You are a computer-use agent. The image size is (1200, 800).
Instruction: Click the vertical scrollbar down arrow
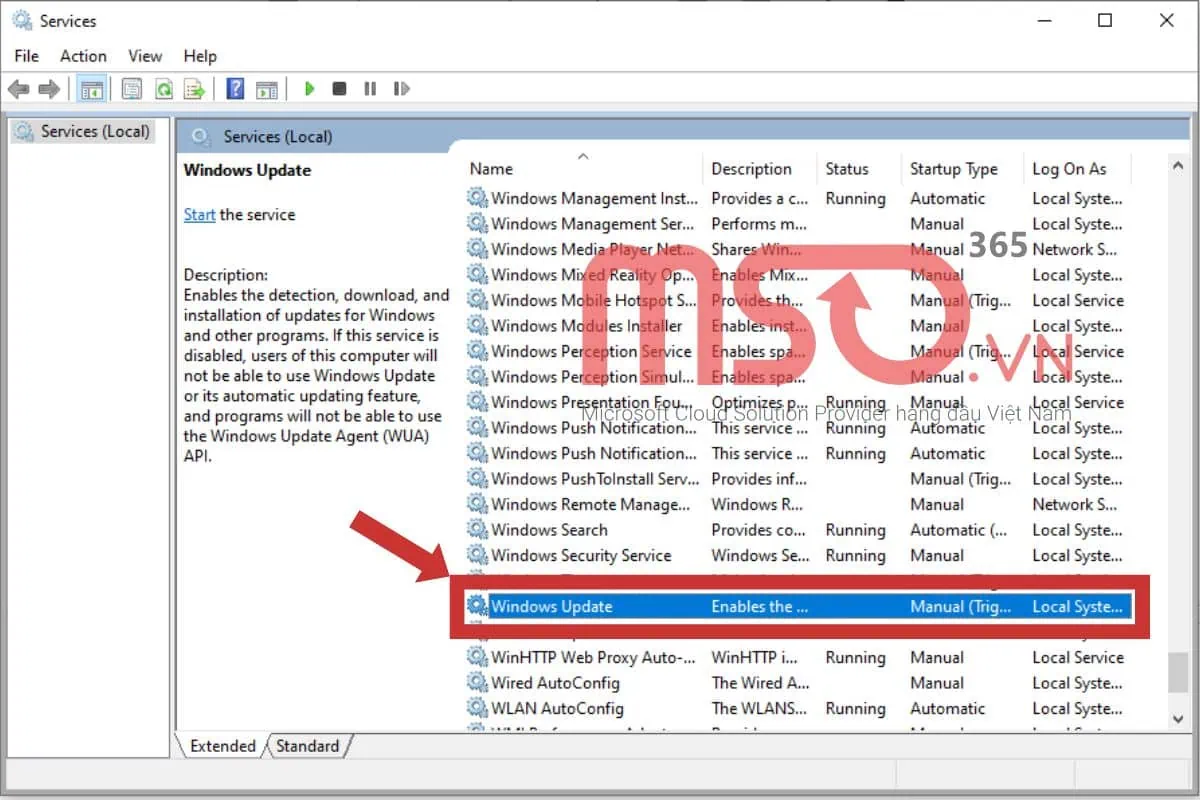pyautogui.click(x=1178, y=718)
